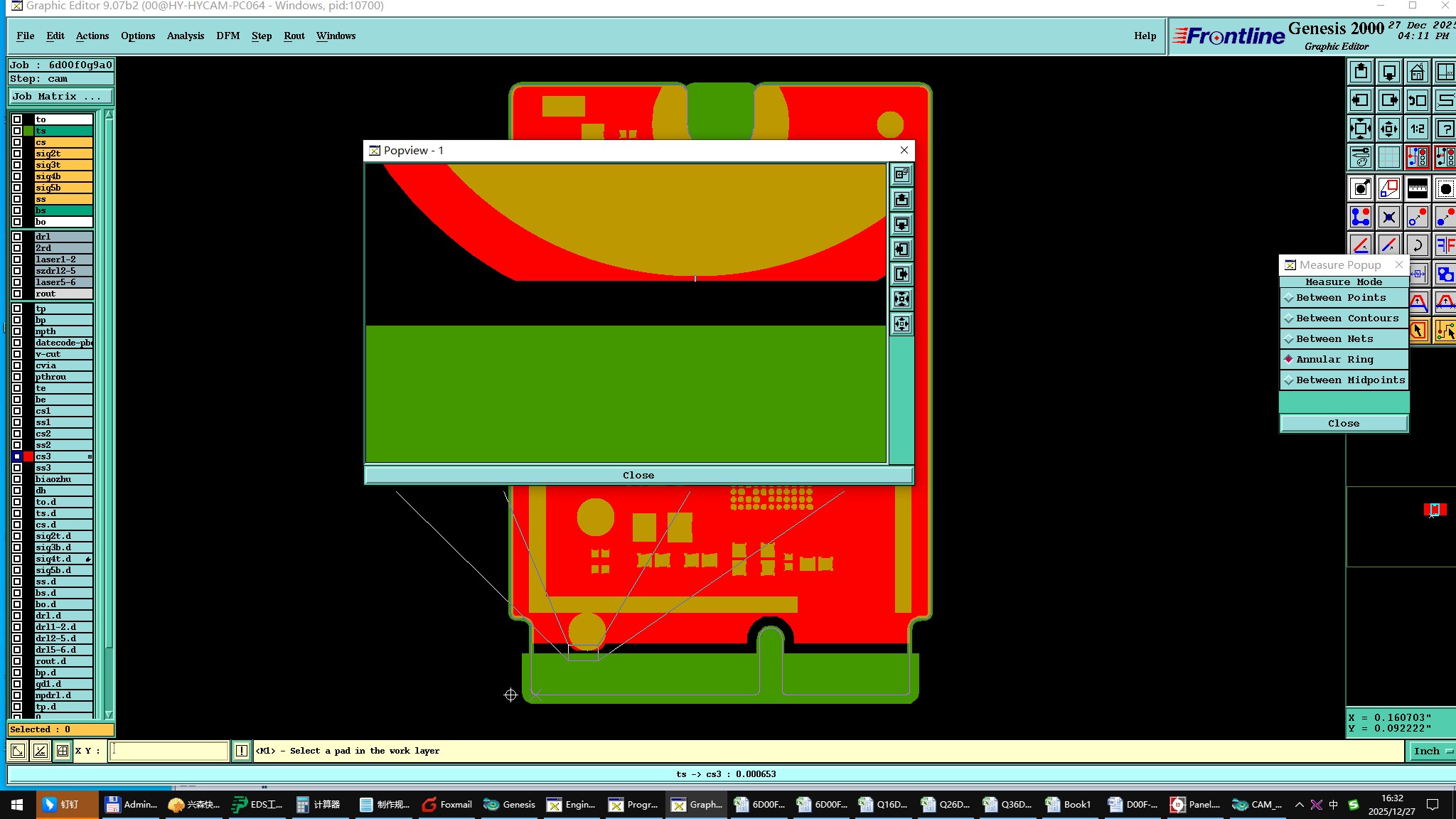
Task: Expand the Job Matrix button
Action: click(60, 97)
